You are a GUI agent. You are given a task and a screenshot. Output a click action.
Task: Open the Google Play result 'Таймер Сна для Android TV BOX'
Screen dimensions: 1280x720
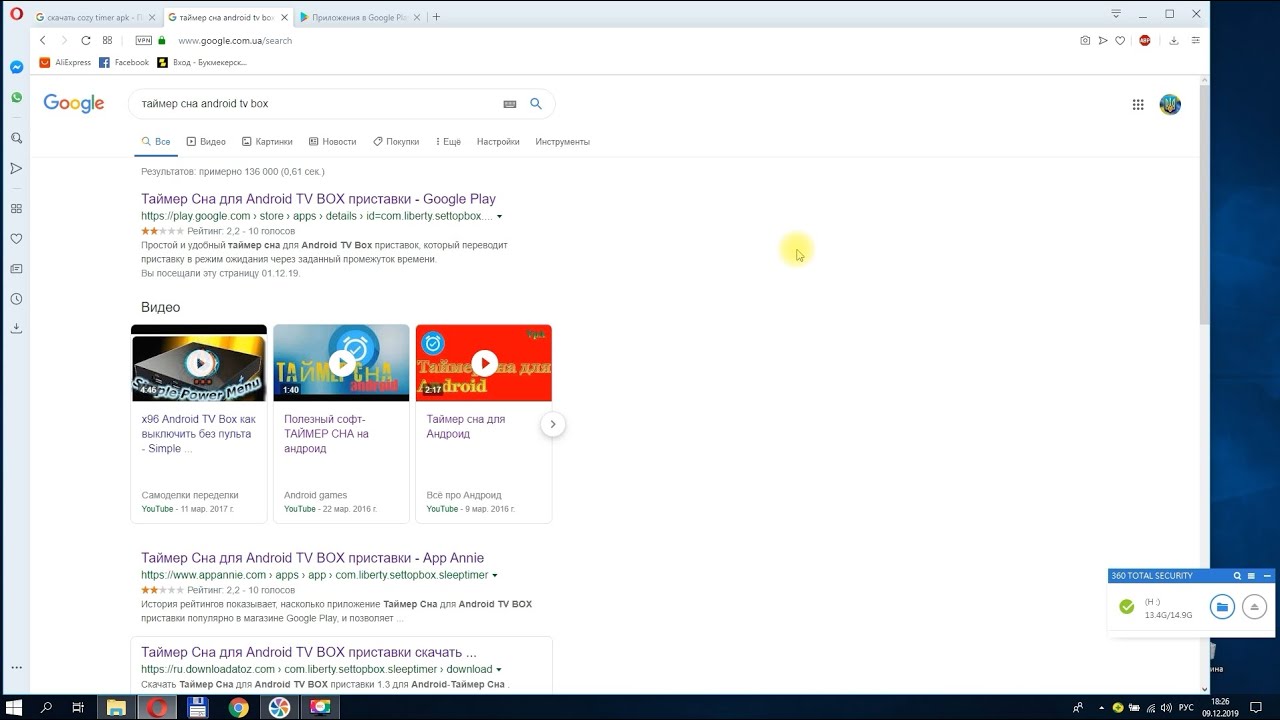pyautogui.click(x=318, y=199)
